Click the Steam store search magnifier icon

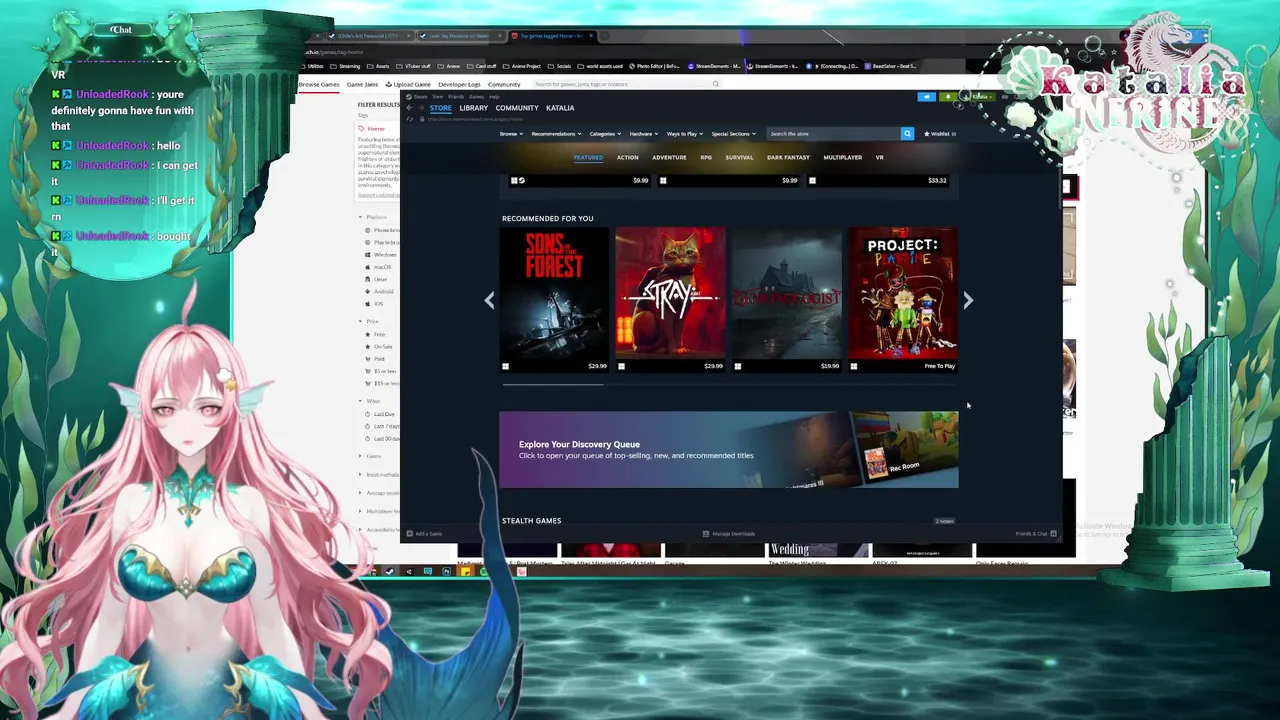[907, 133]
